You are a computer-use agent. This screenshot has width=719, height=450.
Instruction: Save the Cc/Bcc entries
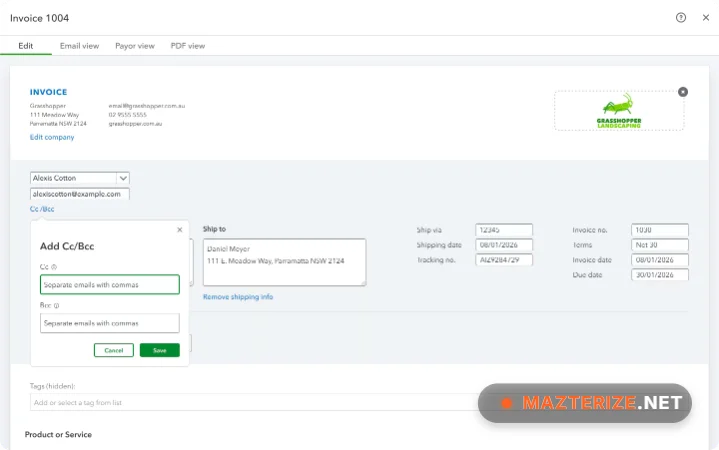coord(160,350)
